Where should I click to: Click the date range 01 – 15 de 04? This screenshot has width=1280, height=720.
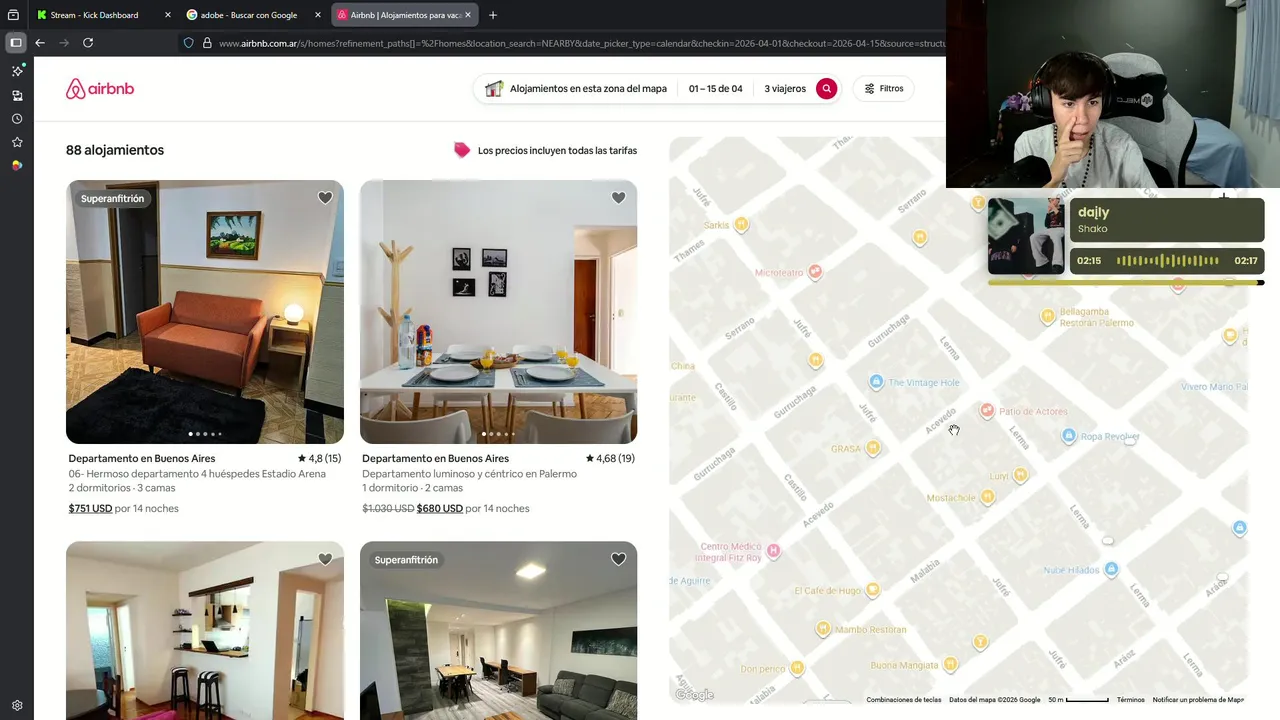pyautogui.click(x=715, y=89)
